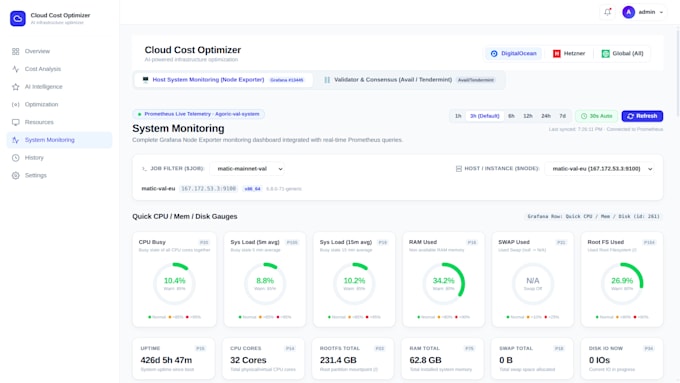Select the 1h time range
The height and width of the screenshot is (383, 680).
click(x=458, y=116)
